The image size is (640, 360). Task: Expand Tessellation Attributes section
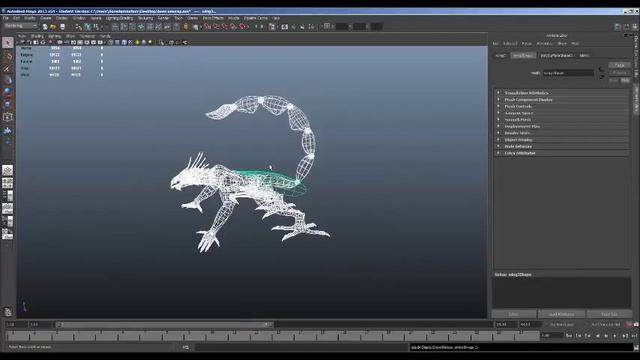click(561, 93)
